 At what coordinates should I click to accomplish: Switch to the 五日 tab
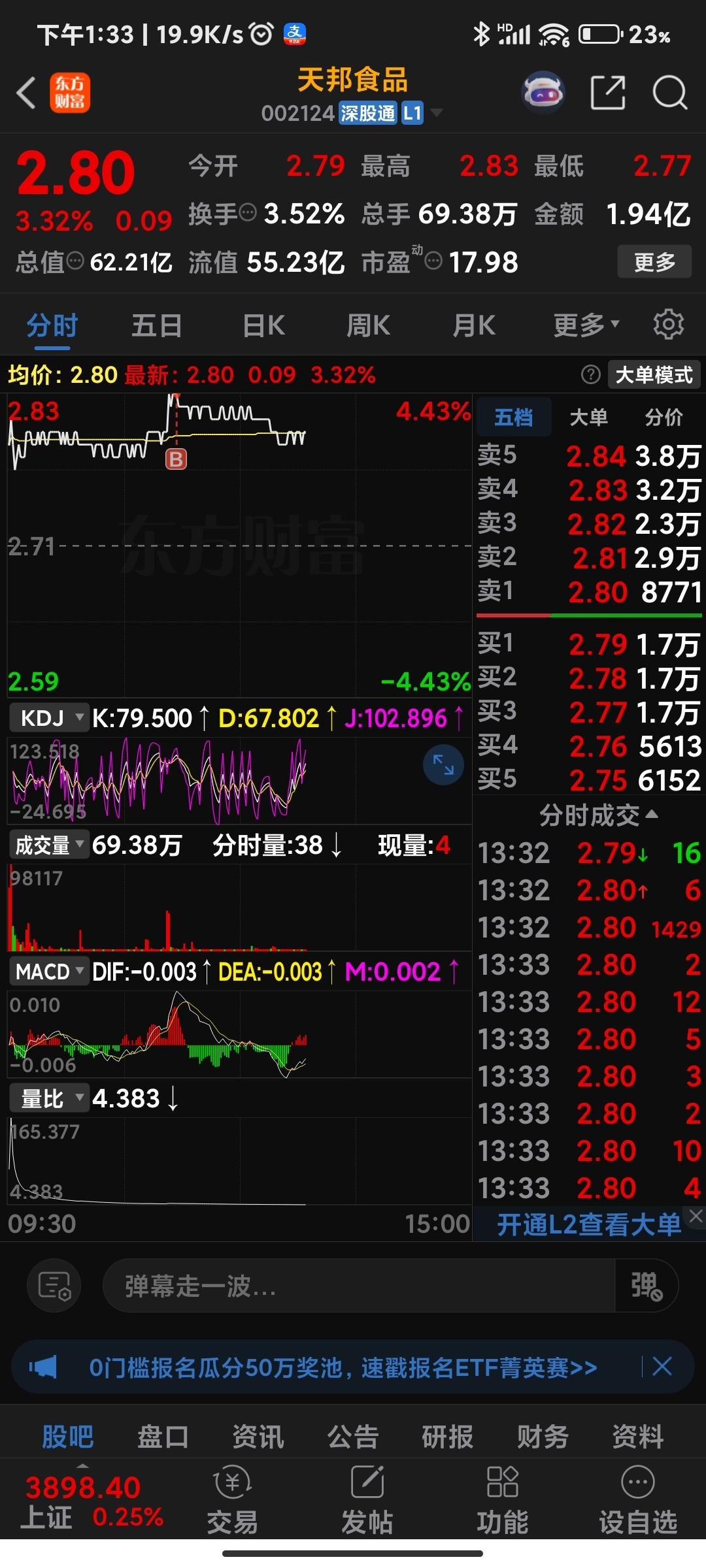coord(156,325)
